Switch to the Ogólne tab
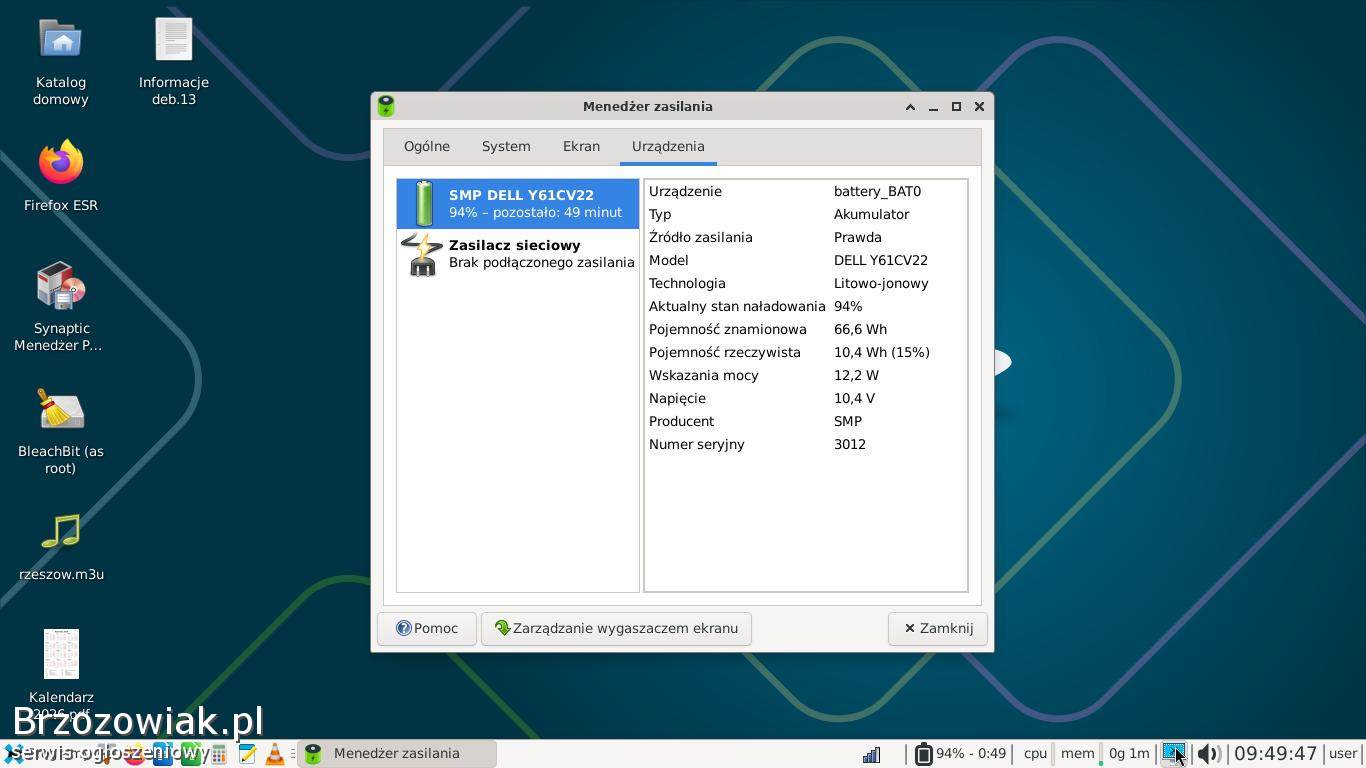This screenshot has height=768, width=1366. point(427,146)
